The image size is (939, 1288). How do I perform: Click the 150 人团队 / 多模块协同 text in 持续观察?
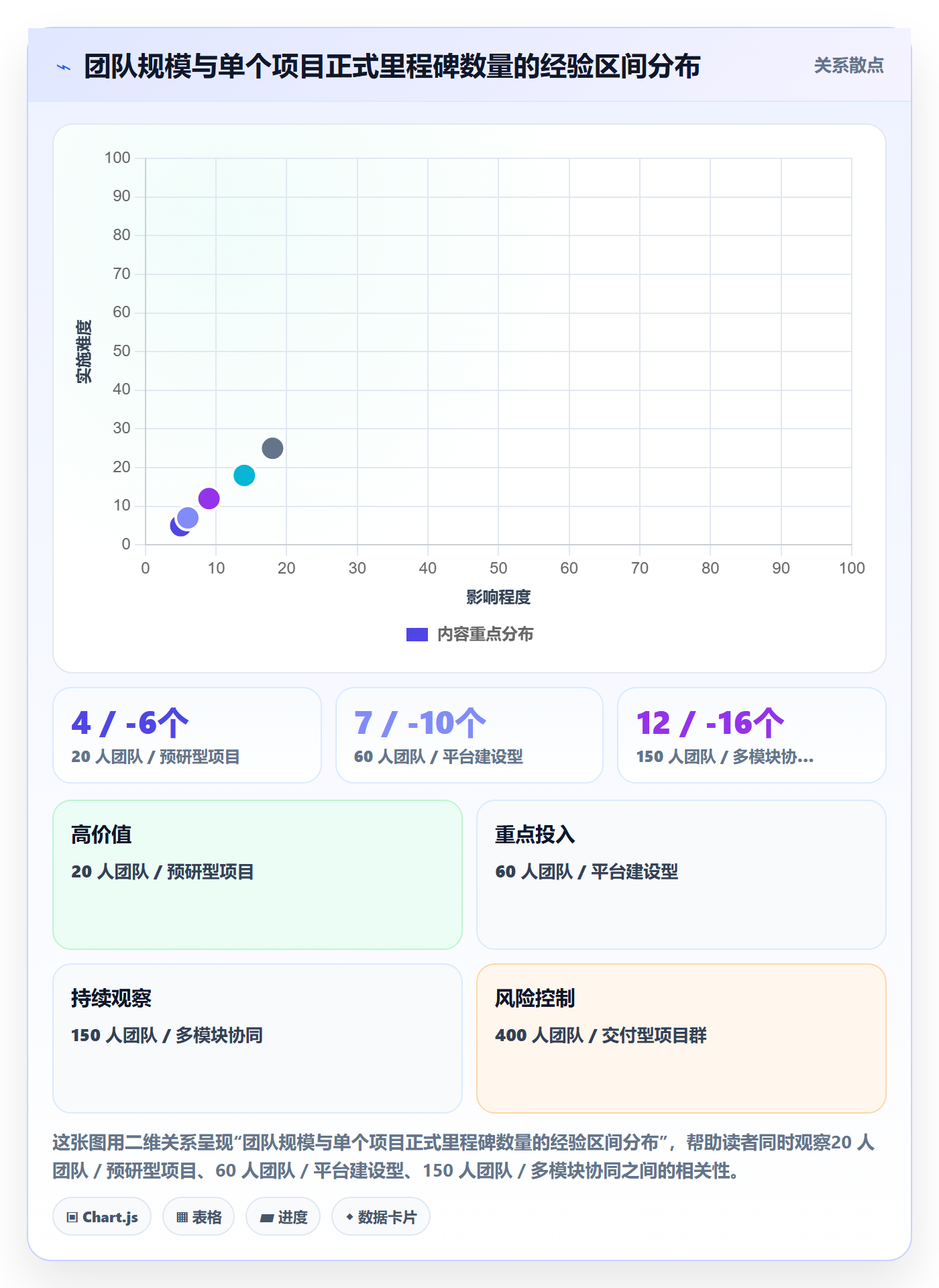tap(167, 1036)
